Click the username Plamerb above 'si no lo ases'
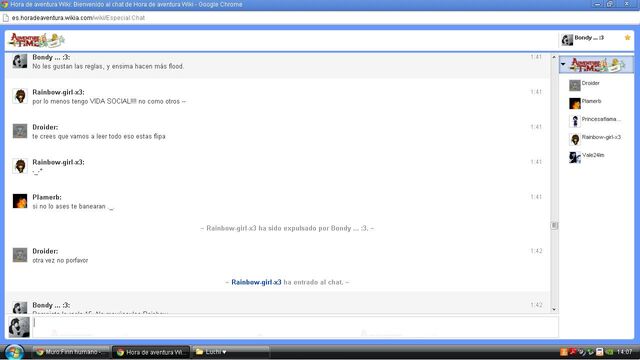This screenshot has width=640, height=360. 47,197
